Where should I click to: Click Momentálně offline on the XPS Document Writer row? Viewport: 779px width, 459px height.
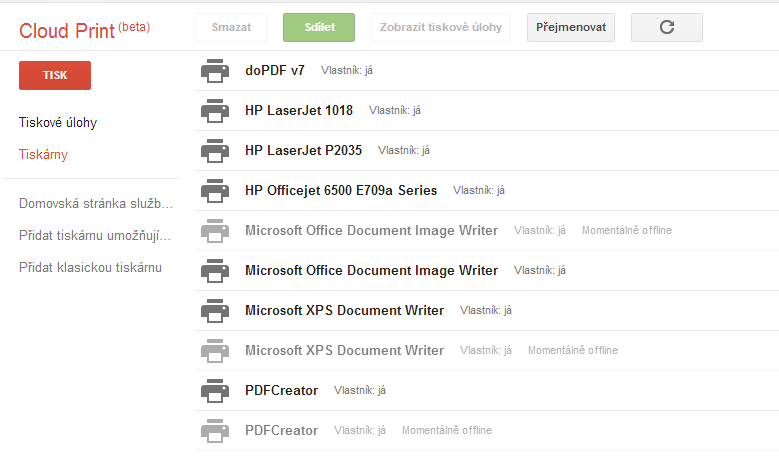tap(573, 350)
